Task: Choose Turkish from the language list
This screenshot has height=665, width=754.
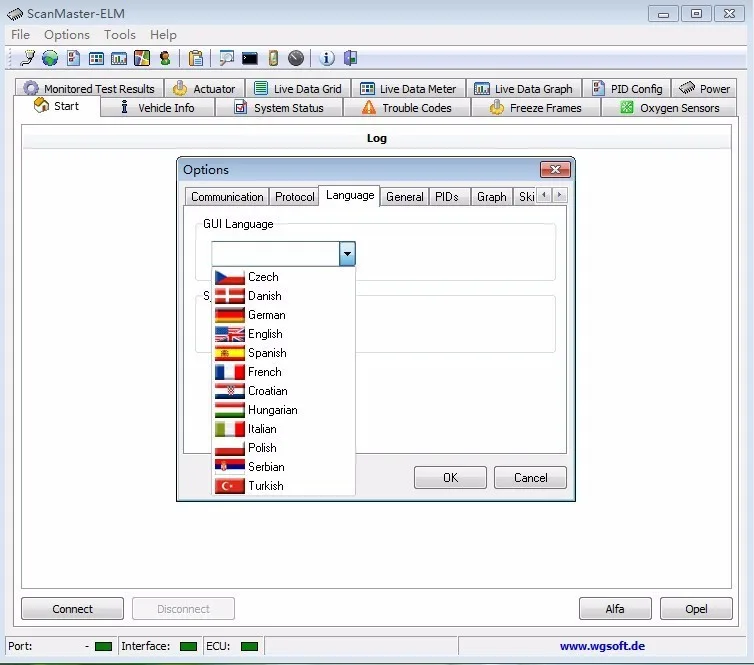Action: coord(284,486)
